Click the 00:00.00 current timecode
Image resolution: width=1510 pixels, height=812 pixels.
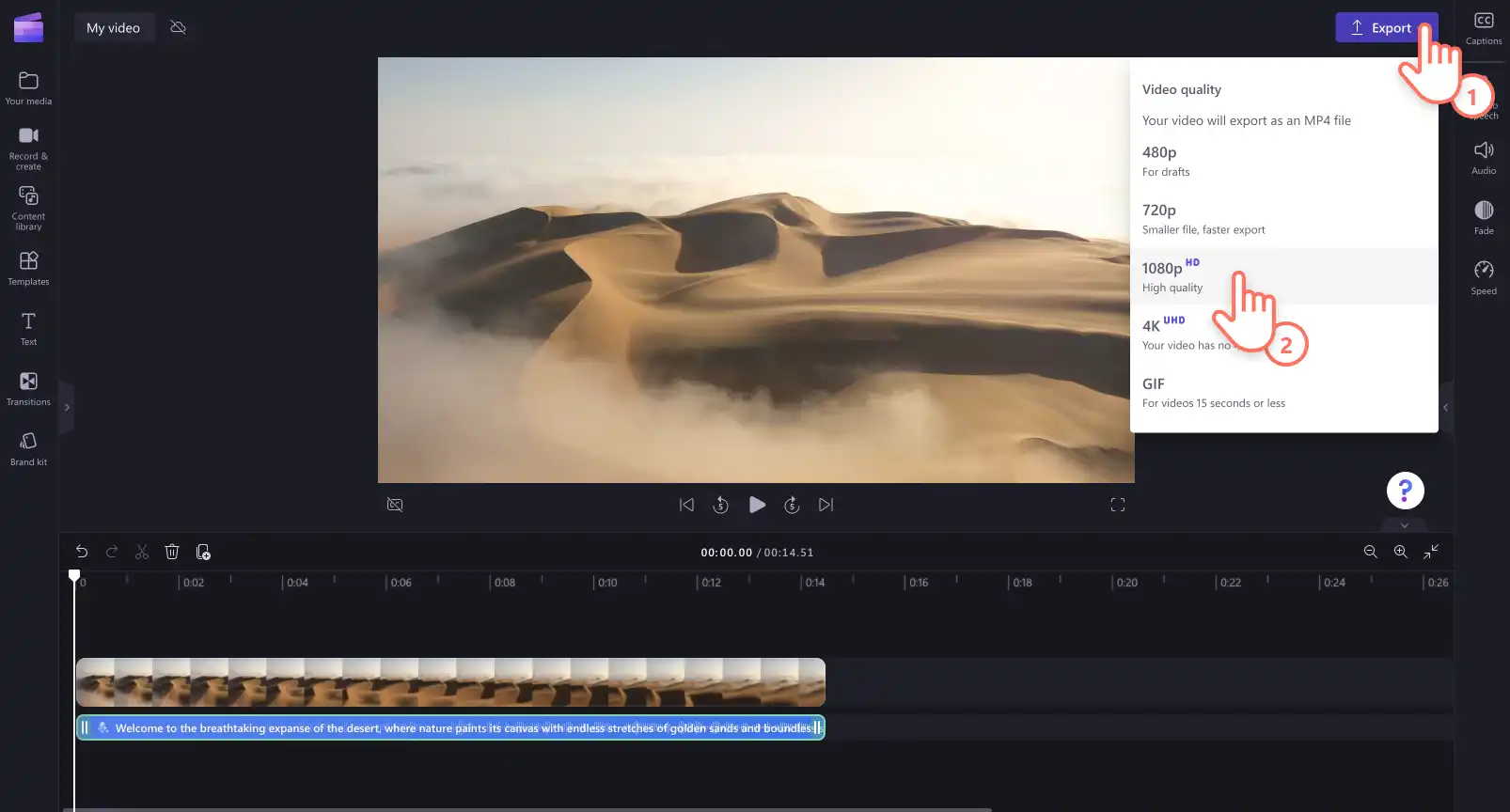point(726,553)
